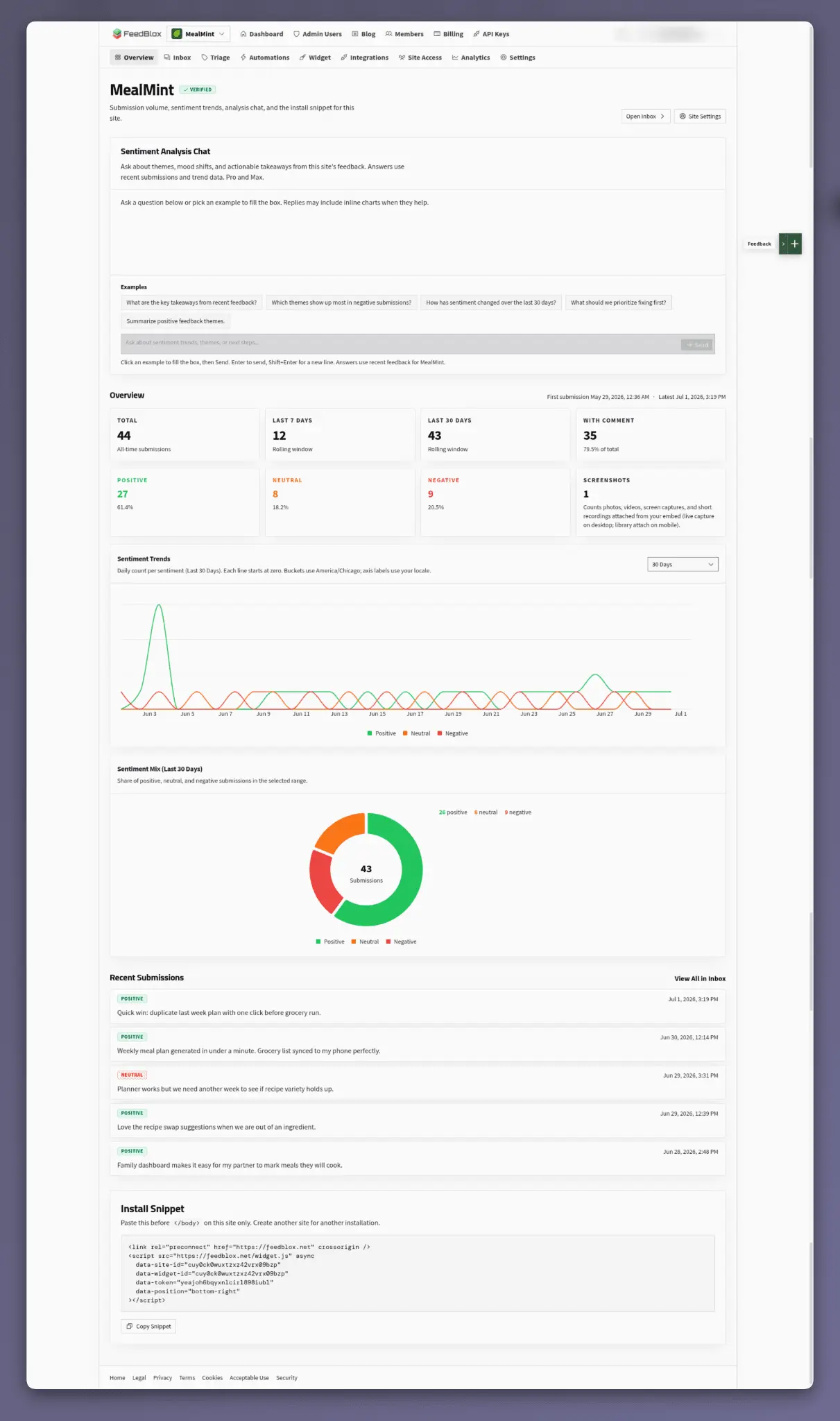Viewport: 840px width, 1421px height.
Task: Open the Security footer link
Action: (286, 1378)
